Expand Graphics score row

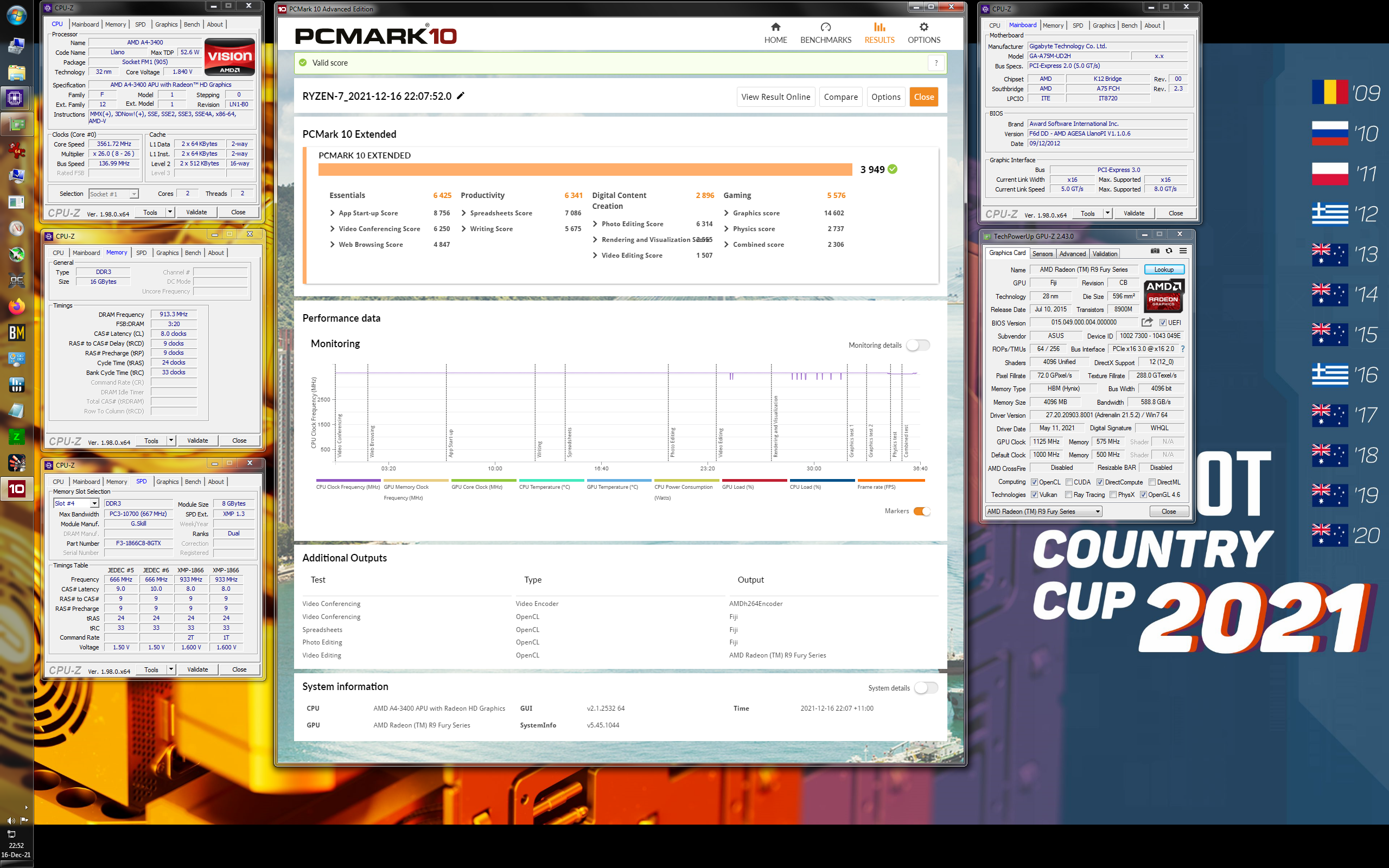click(785, 213)
